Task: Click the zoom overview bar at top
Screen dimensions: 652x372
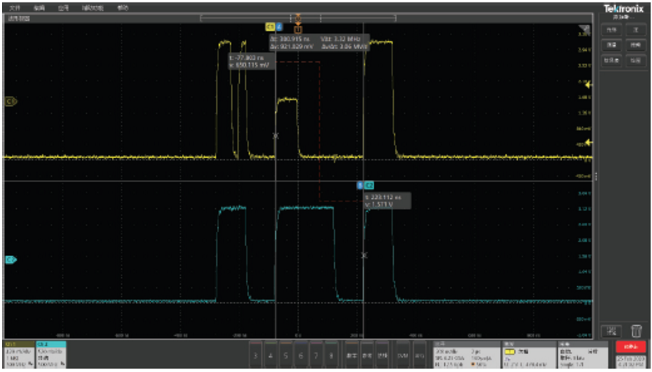Action: 298,18
